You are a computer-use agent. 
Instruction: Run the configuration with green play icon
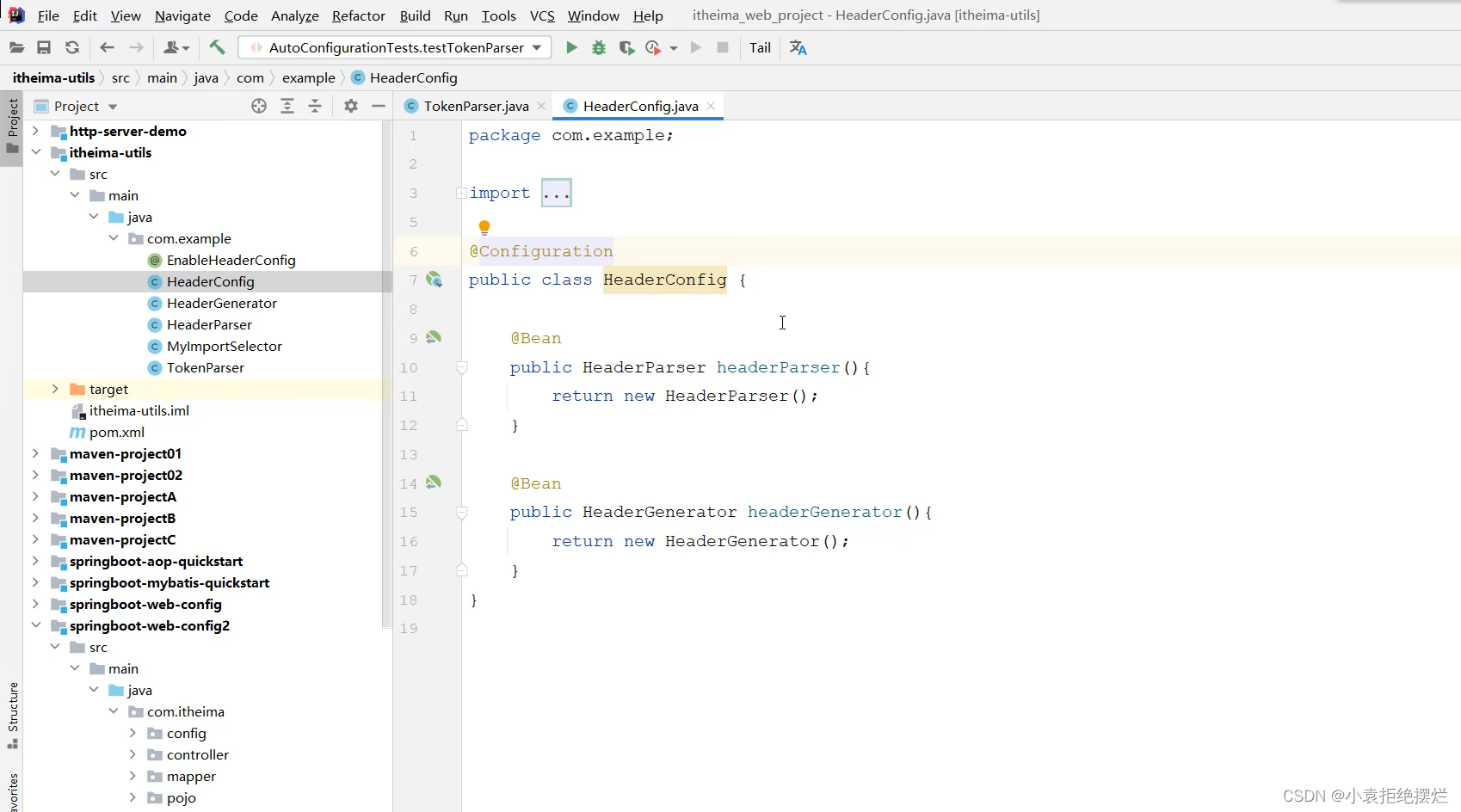point(571,47)
